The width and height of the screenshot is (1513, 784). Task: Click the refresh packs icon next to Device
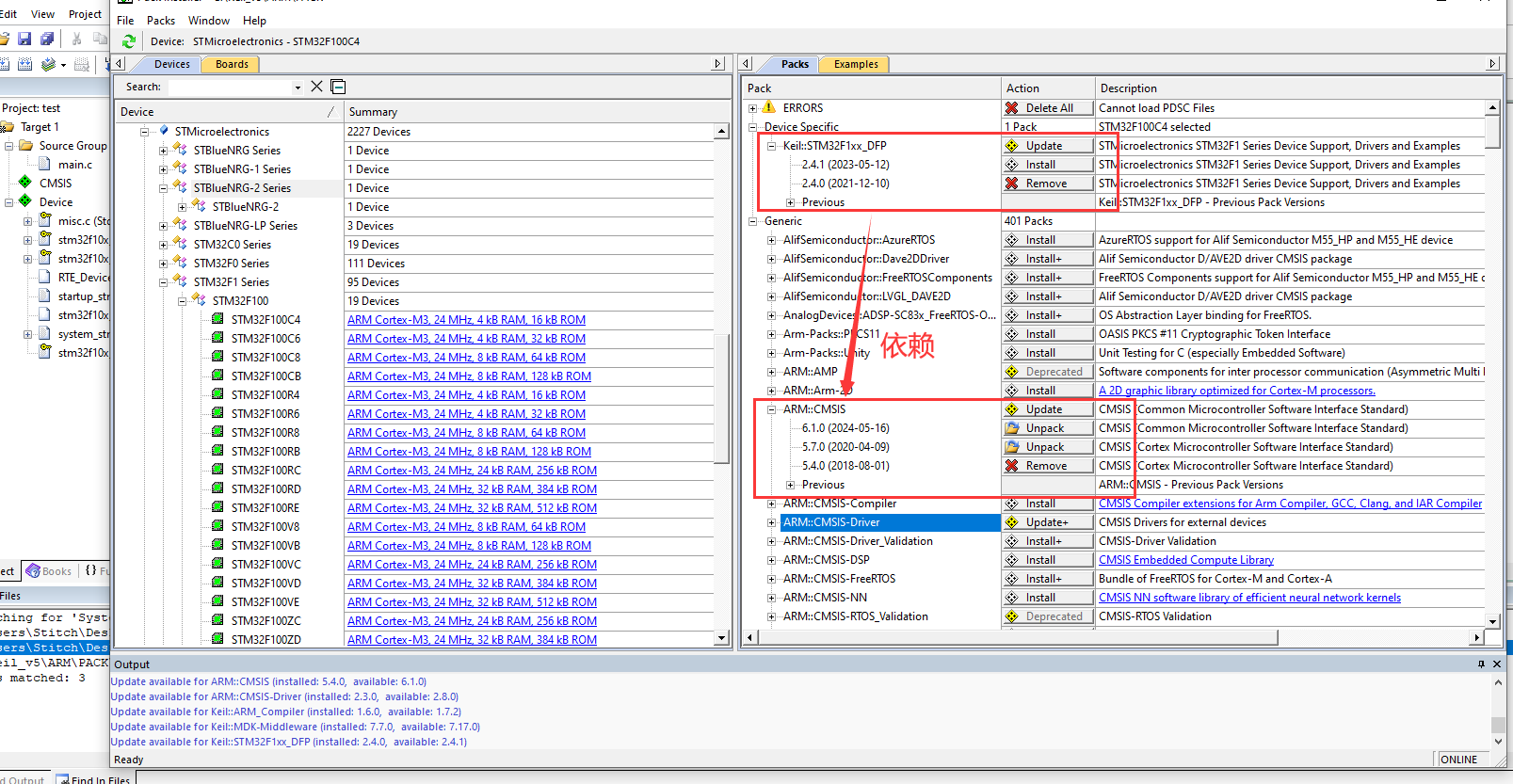[129, 41]
